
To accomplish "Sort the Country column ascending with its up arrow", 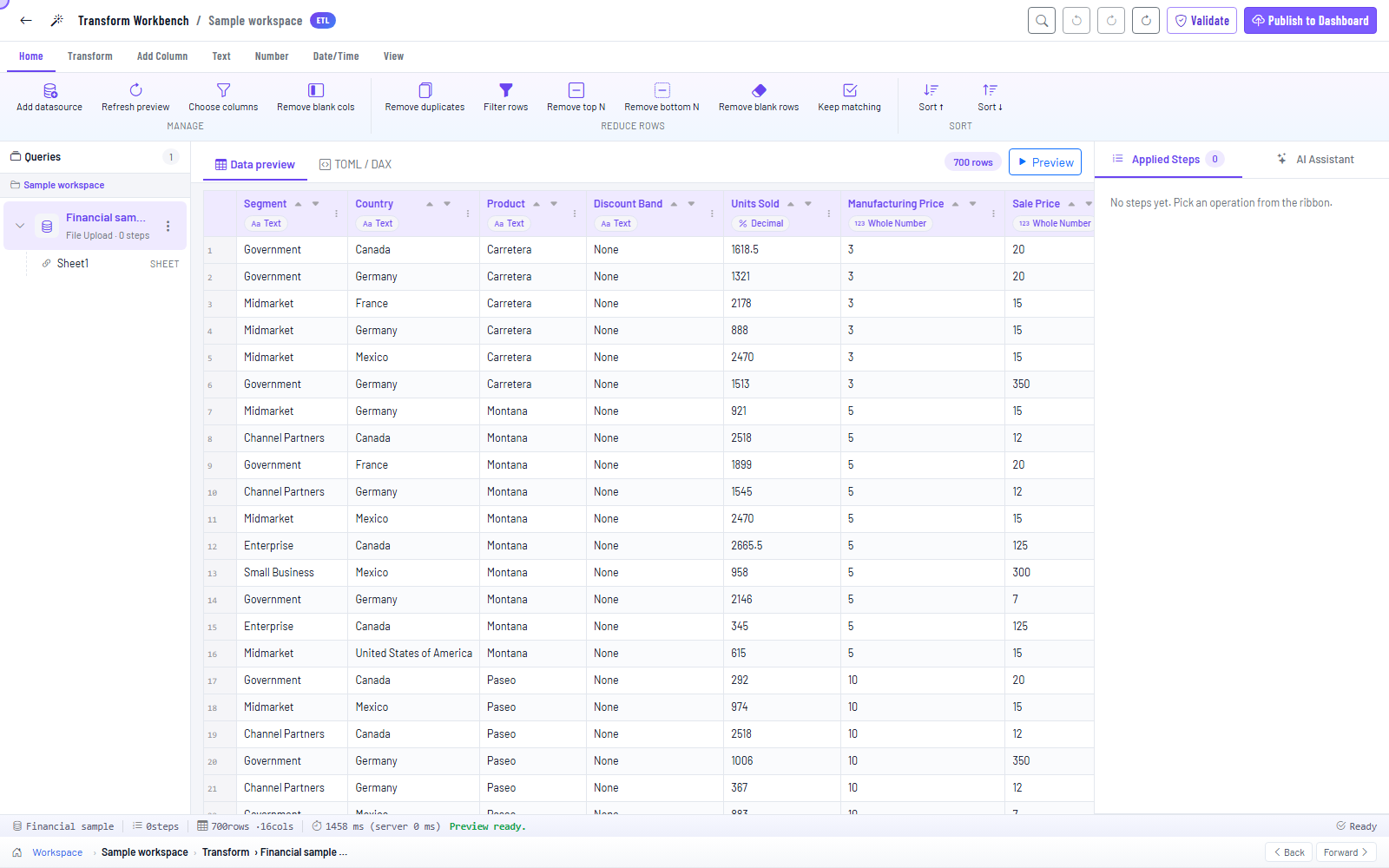I will click(x=430, y=204).
